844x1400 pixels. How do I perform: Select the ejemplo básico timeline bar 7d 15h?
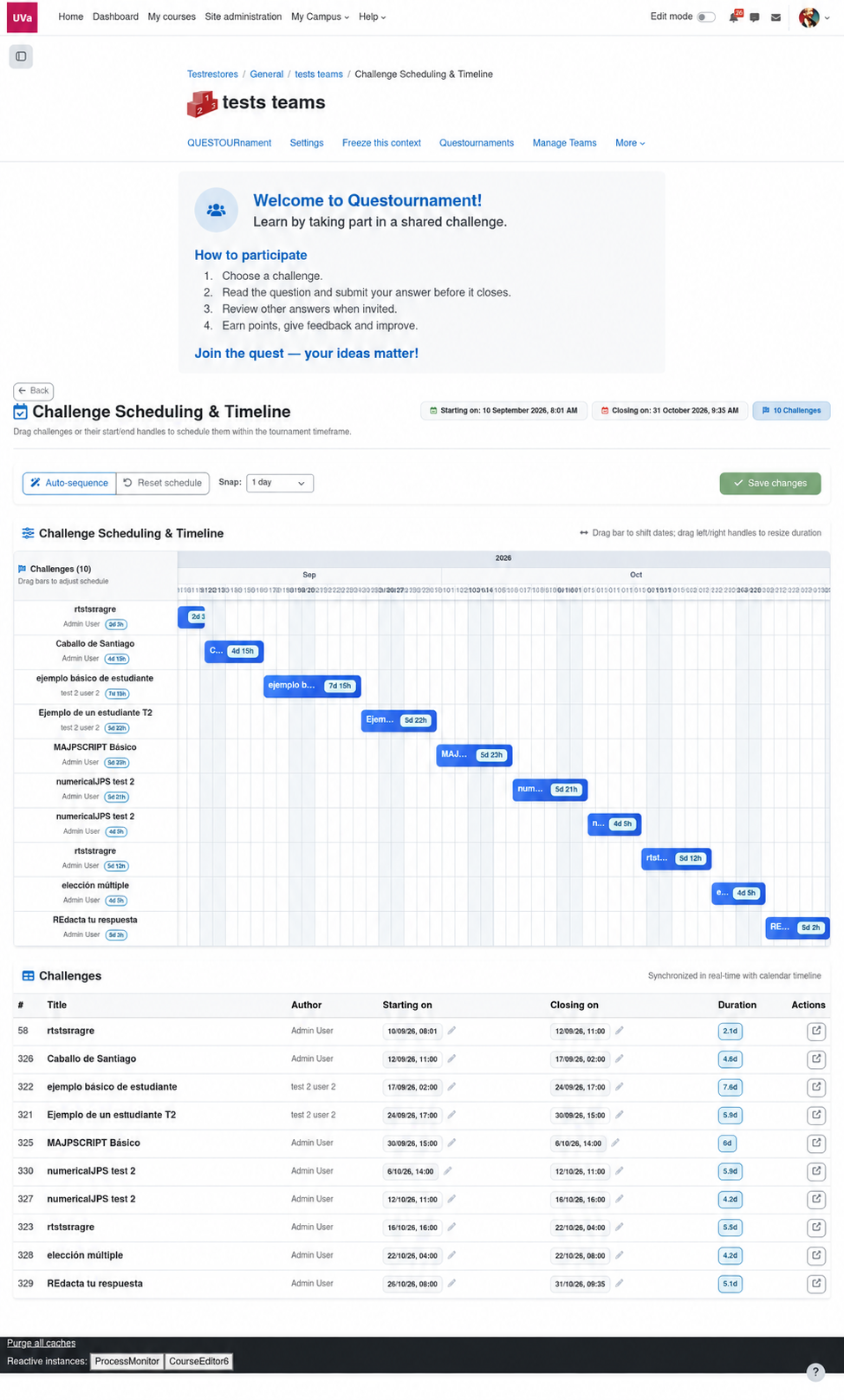312,686
